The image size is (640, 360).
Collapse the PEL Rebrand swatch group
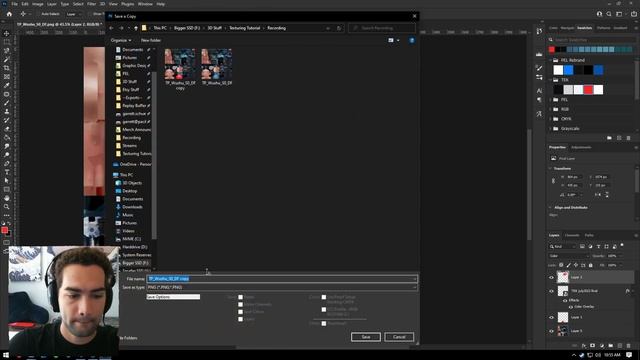[x=550, y=60]
